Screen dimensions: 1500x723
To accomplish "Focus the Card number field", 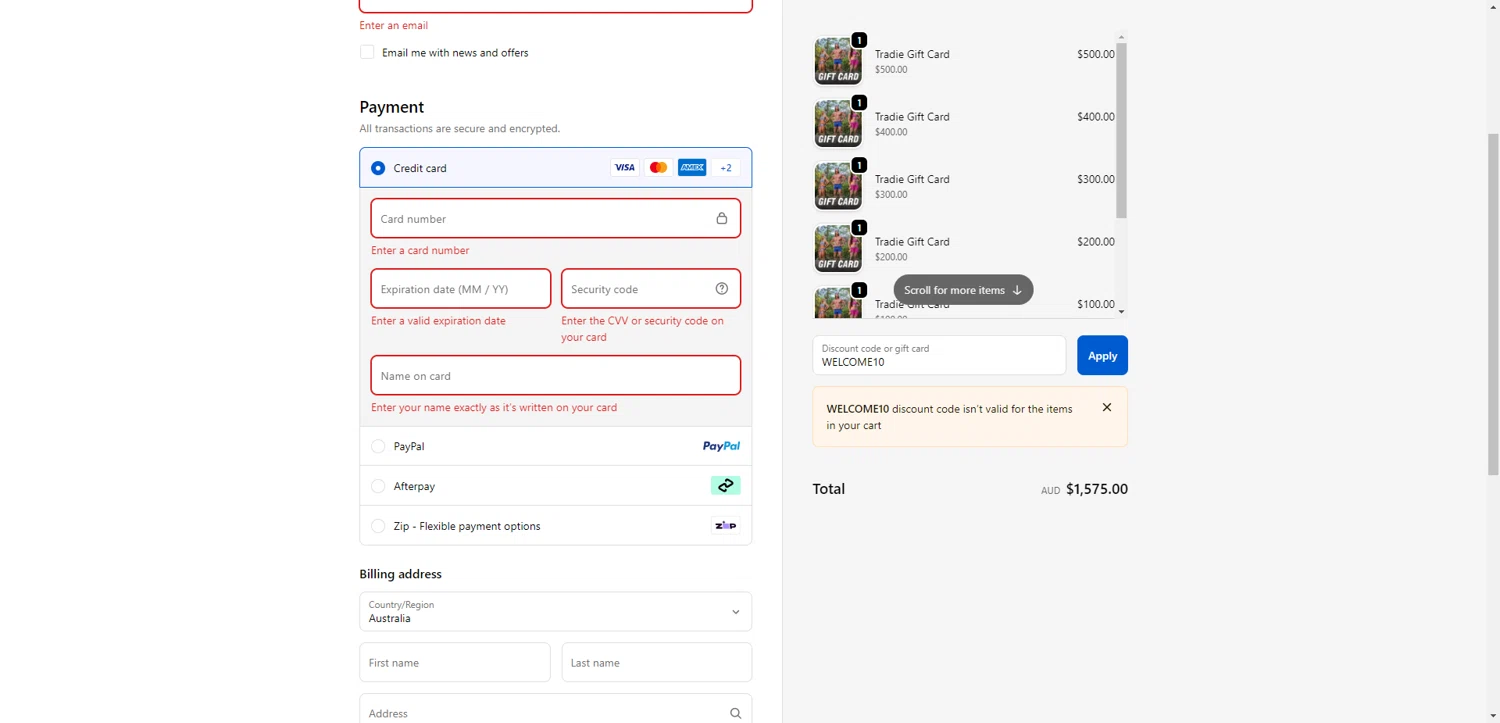I will pos(556,218).
